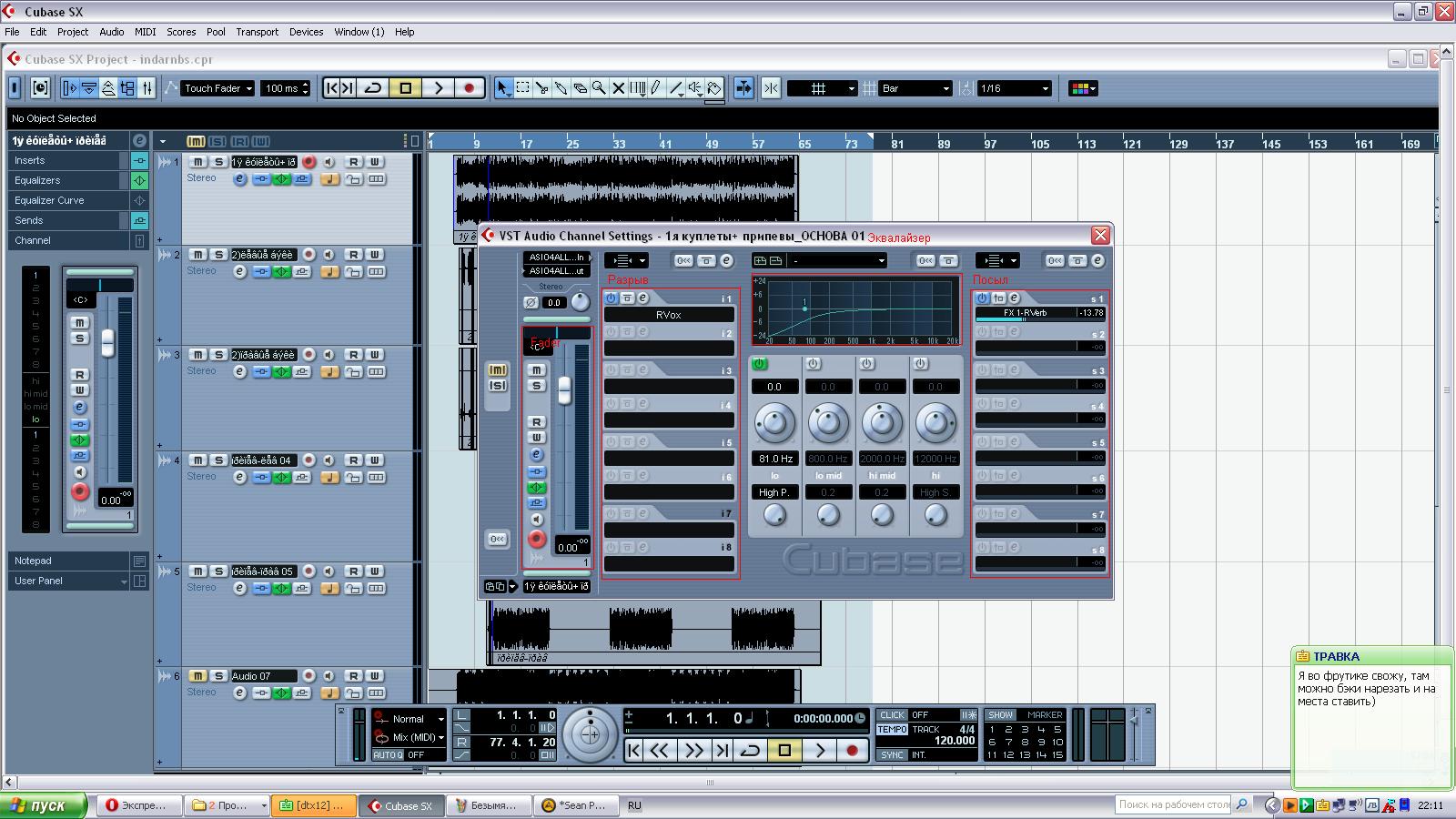Toggle Autoscroll button
Image resolution: width=1456 pixels, height=819 pixels.
[743, 88]
